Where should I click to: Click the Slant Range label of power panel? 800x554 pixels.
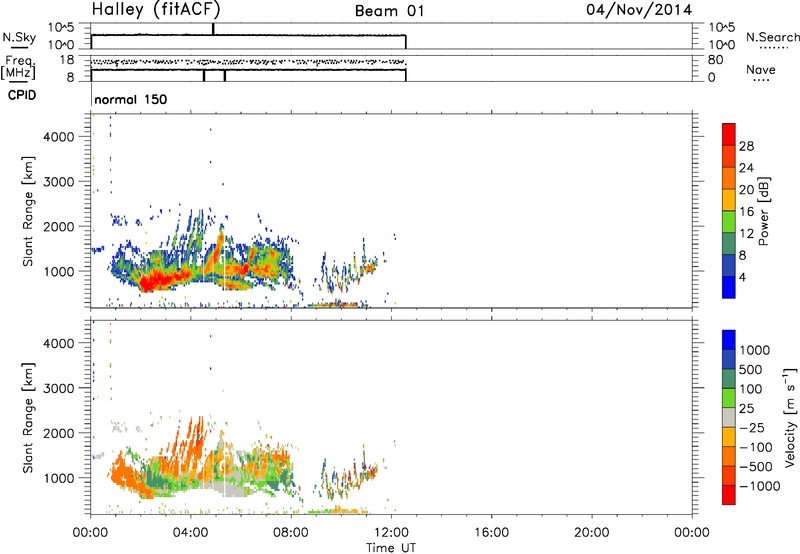click(28, 211)
